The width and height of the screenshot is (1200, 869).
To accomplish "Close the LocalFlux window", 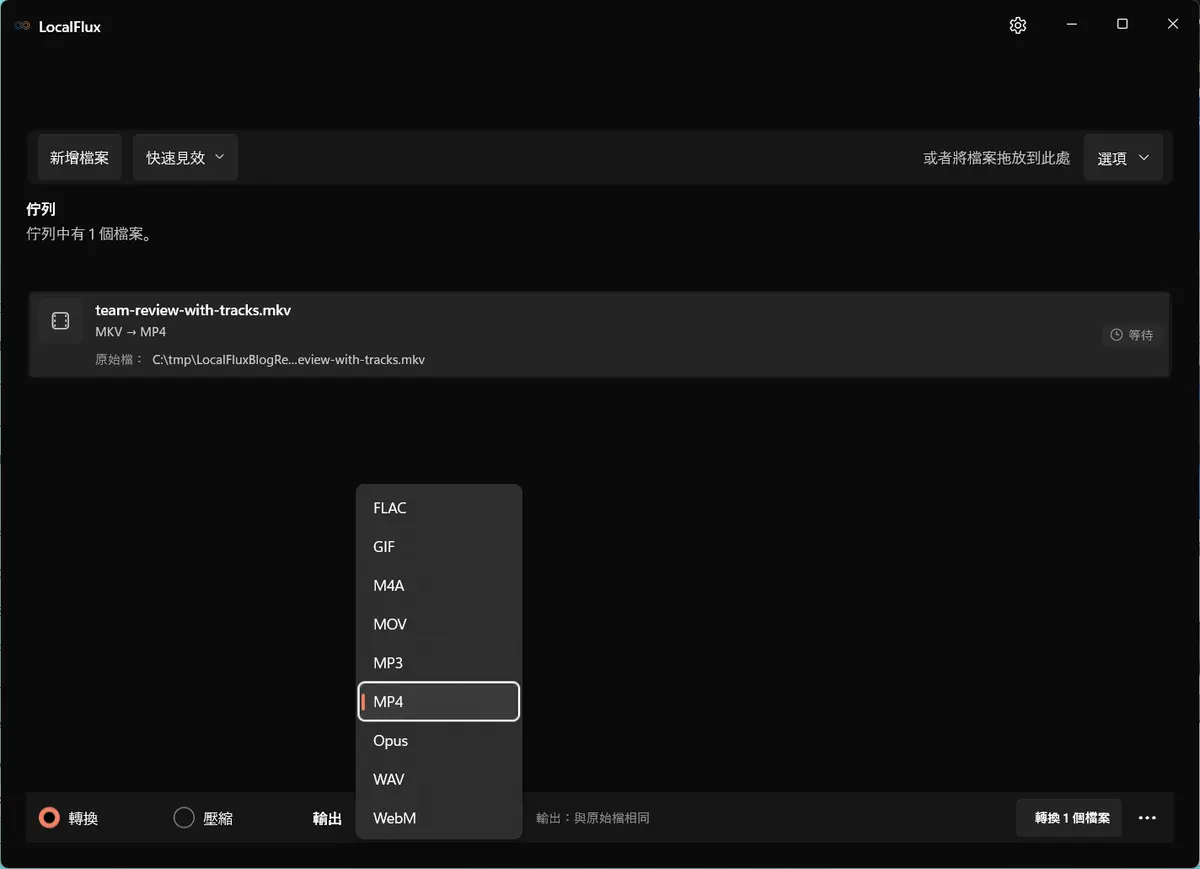I will pos(1173,25).
